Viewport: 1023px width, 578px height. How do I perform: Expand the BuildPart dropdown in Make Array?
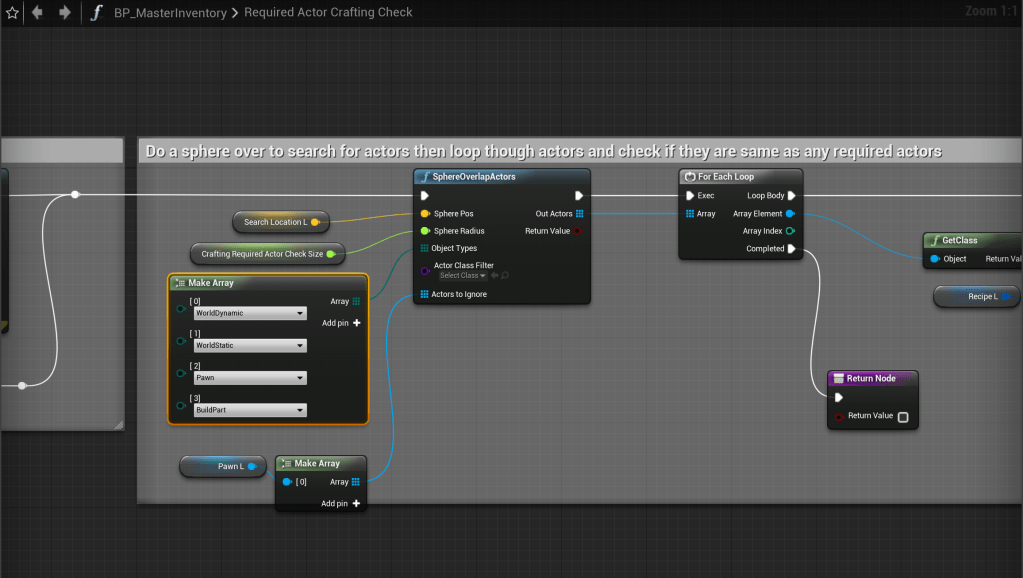(x=249, y=410)
